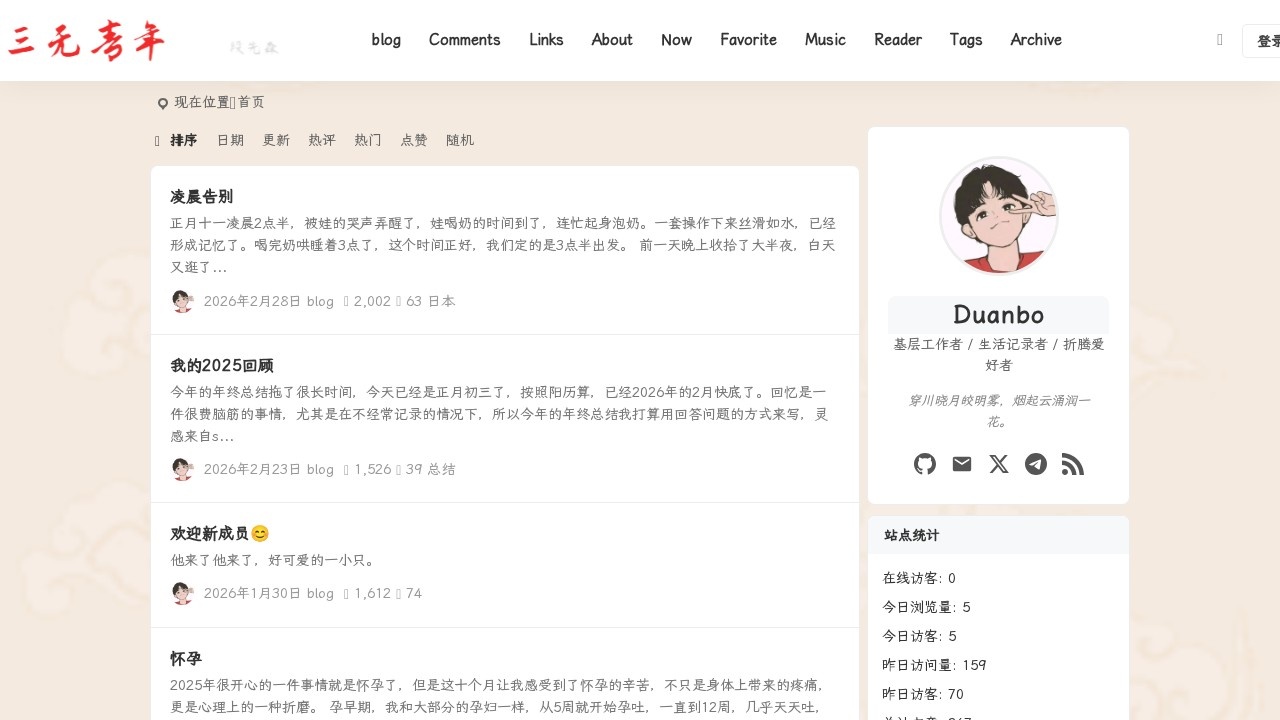
Task: Click the email envelope icon
Action: (961, 464)
